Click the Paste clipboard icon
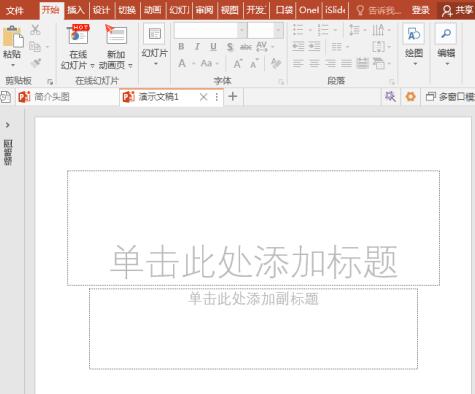475x394 pixels. (13, 36)
